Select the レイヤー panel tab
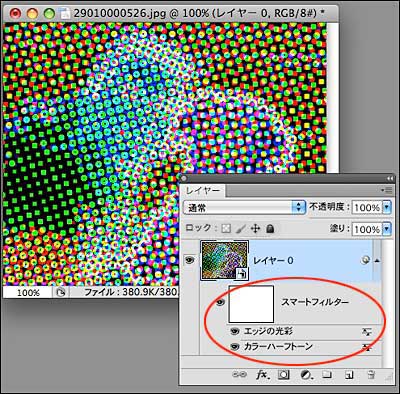The height and width of the screenshot is (394, 400). (203, 191)
